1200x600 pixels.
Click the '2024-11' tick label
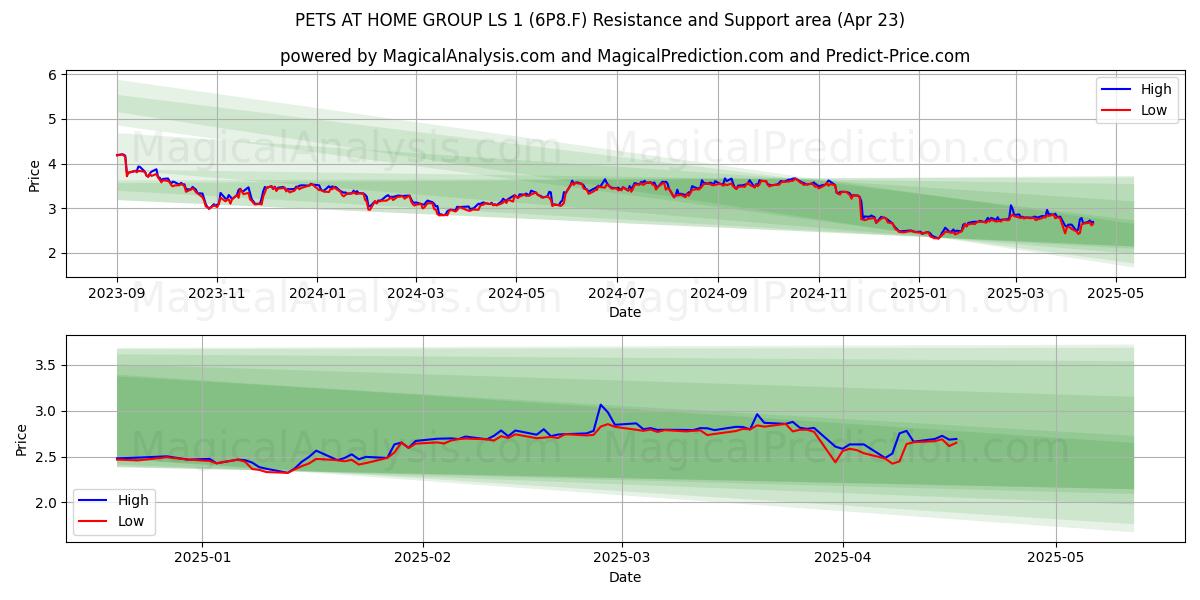coord(818,294)
